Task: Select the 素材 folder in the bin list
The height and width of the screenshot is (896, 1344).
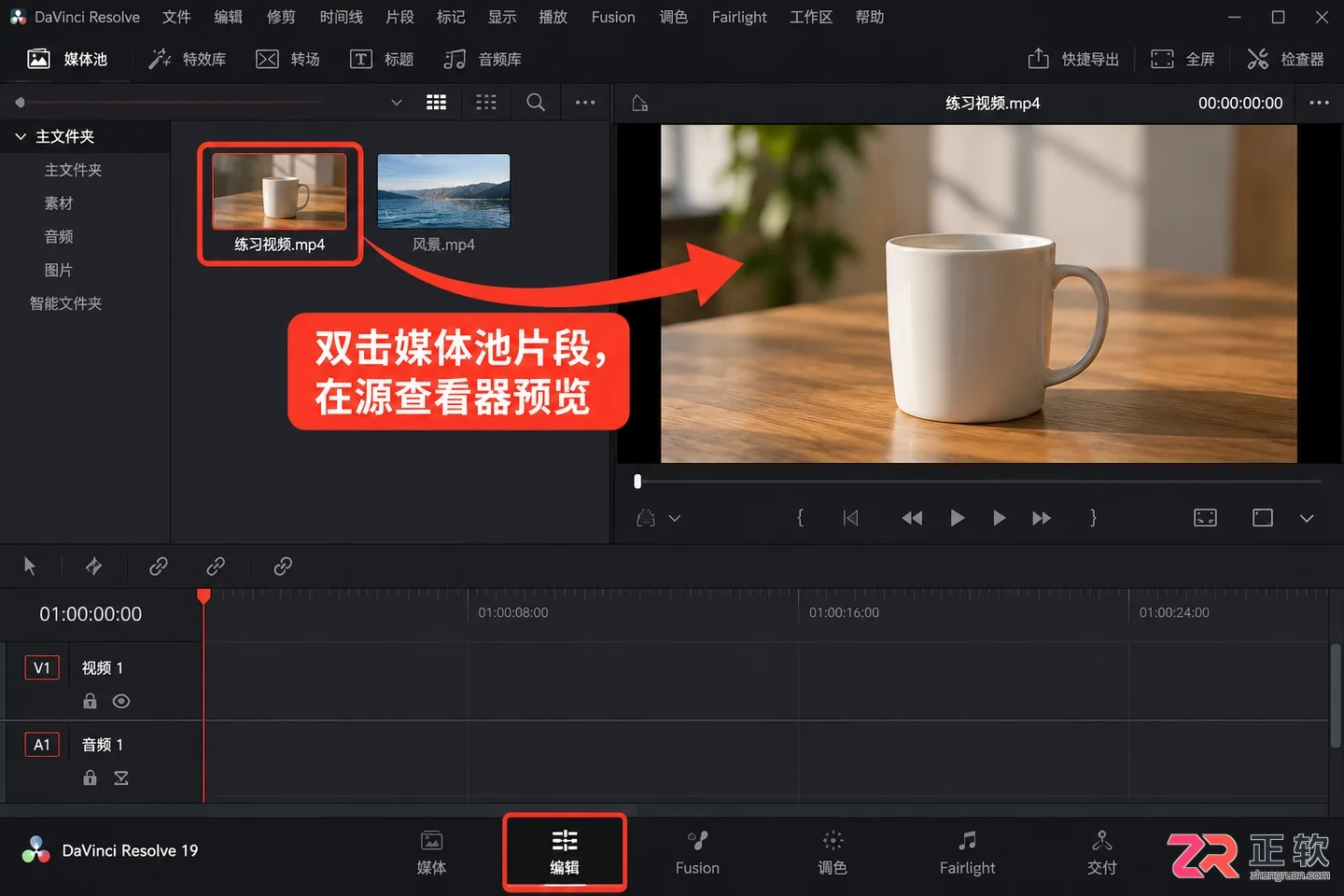Action: click(59, 203)
